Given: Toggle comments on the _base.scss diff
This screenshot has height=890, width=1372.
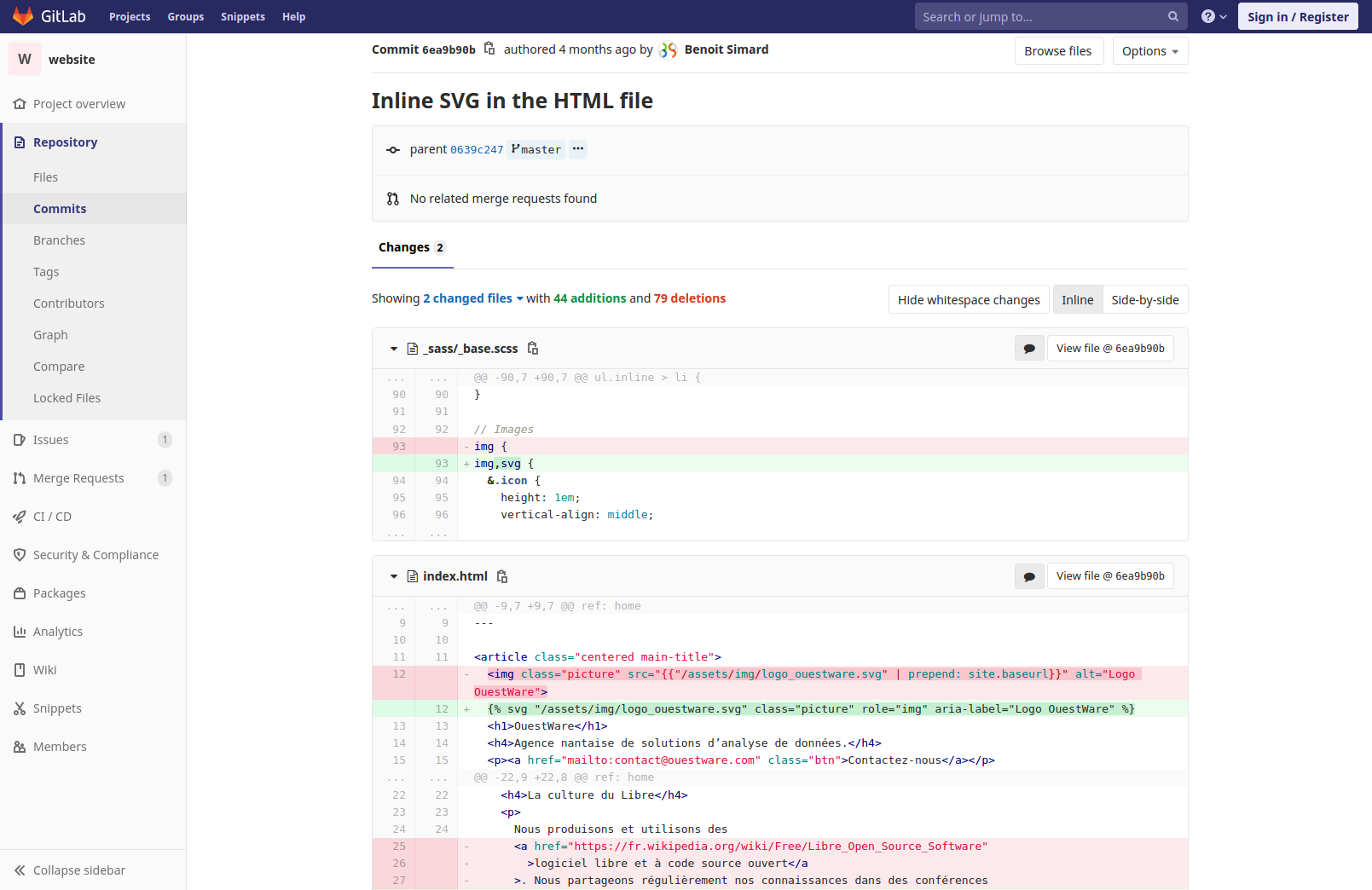Looking at the screenshot, I should [x=1029, y=349].
